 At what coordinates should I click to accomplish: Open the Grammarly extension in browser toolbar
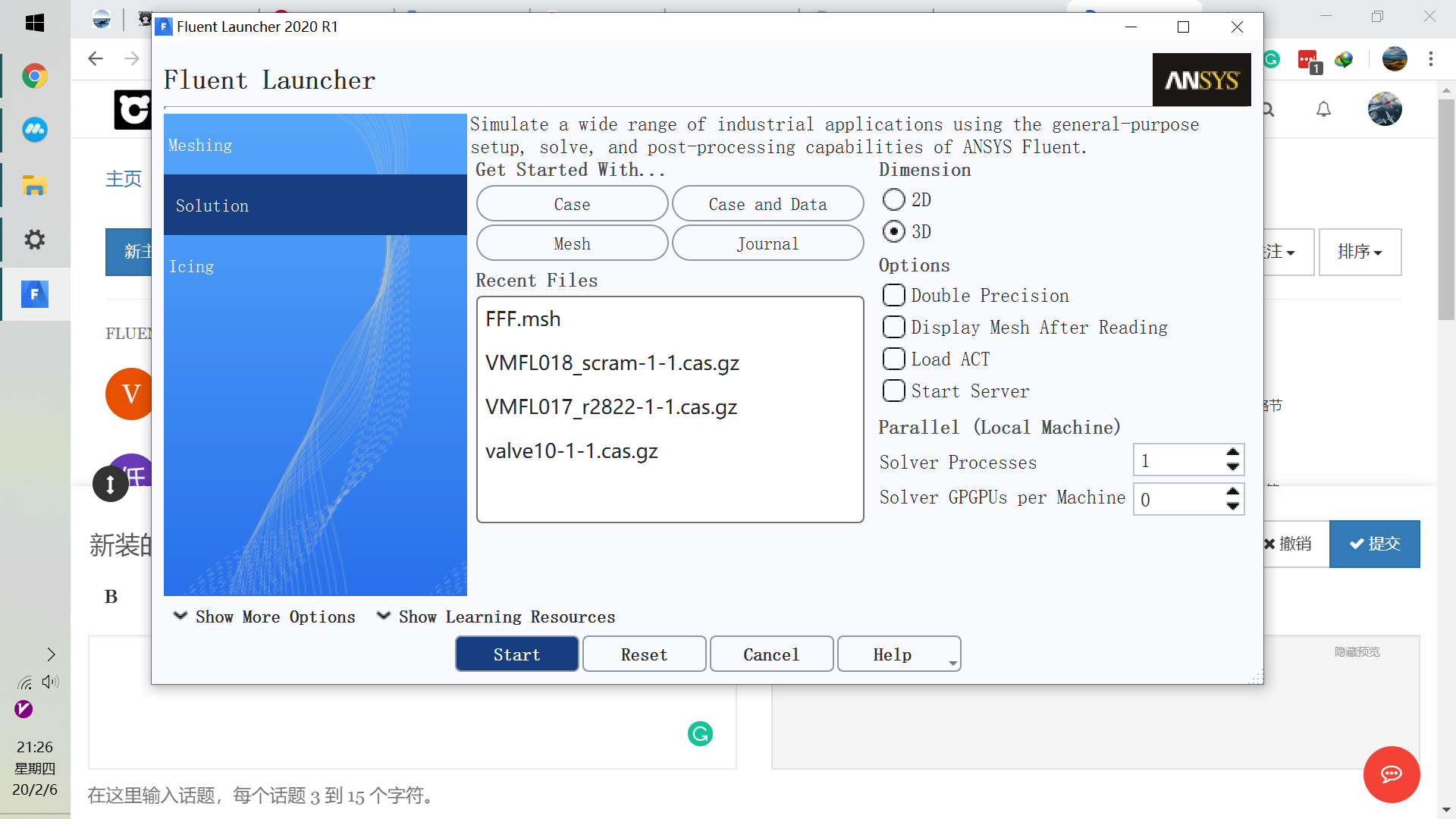click(x=1272, y=59)
